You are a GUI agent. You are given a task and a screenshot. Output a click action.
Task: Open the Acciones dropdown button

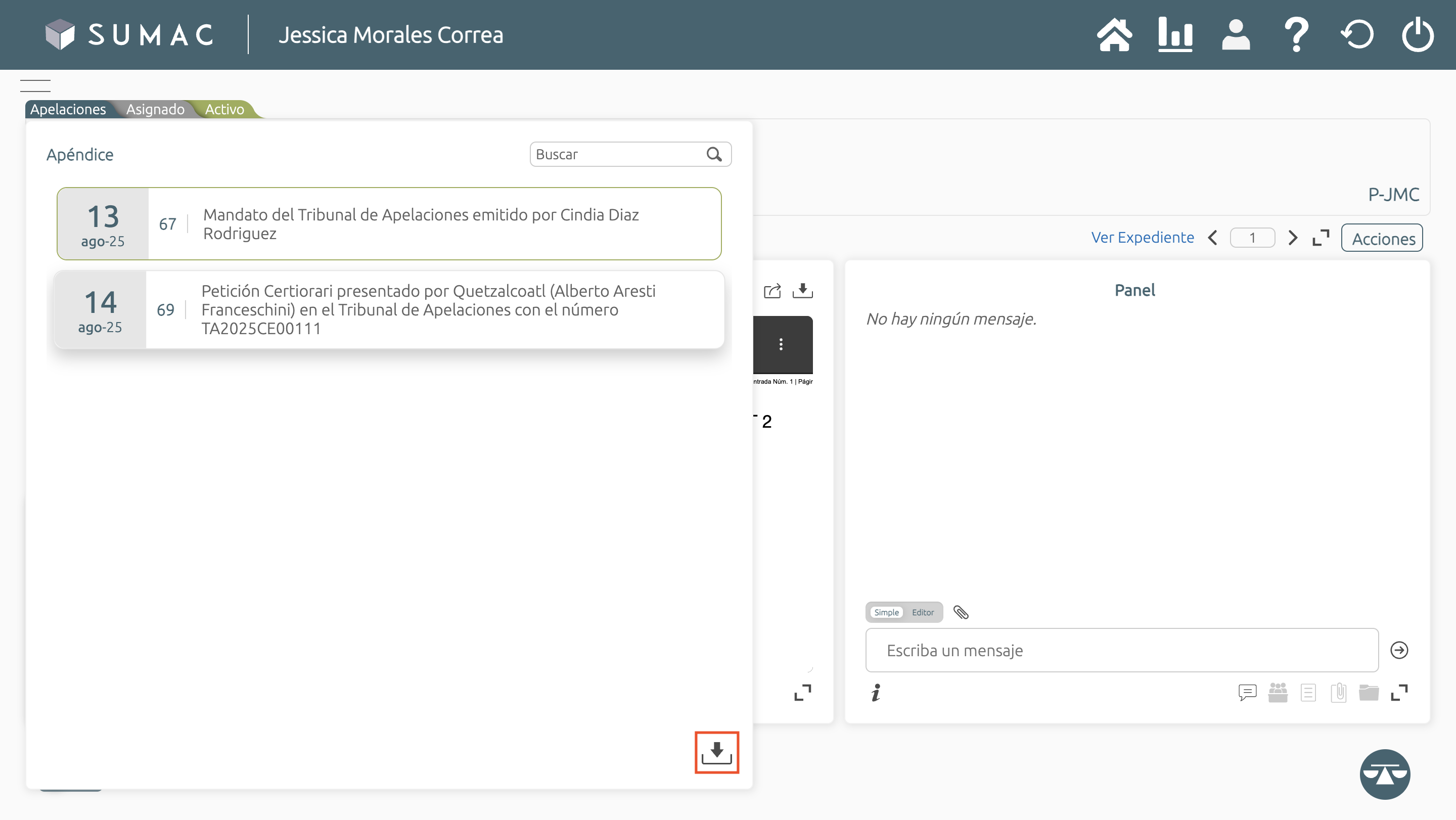pos(1383,239)
